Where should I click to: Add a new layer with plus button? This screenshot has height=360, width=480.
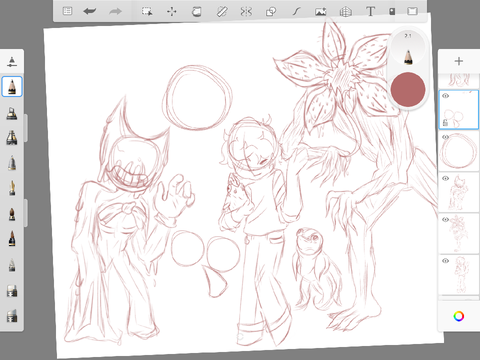[x=459, y=61]
